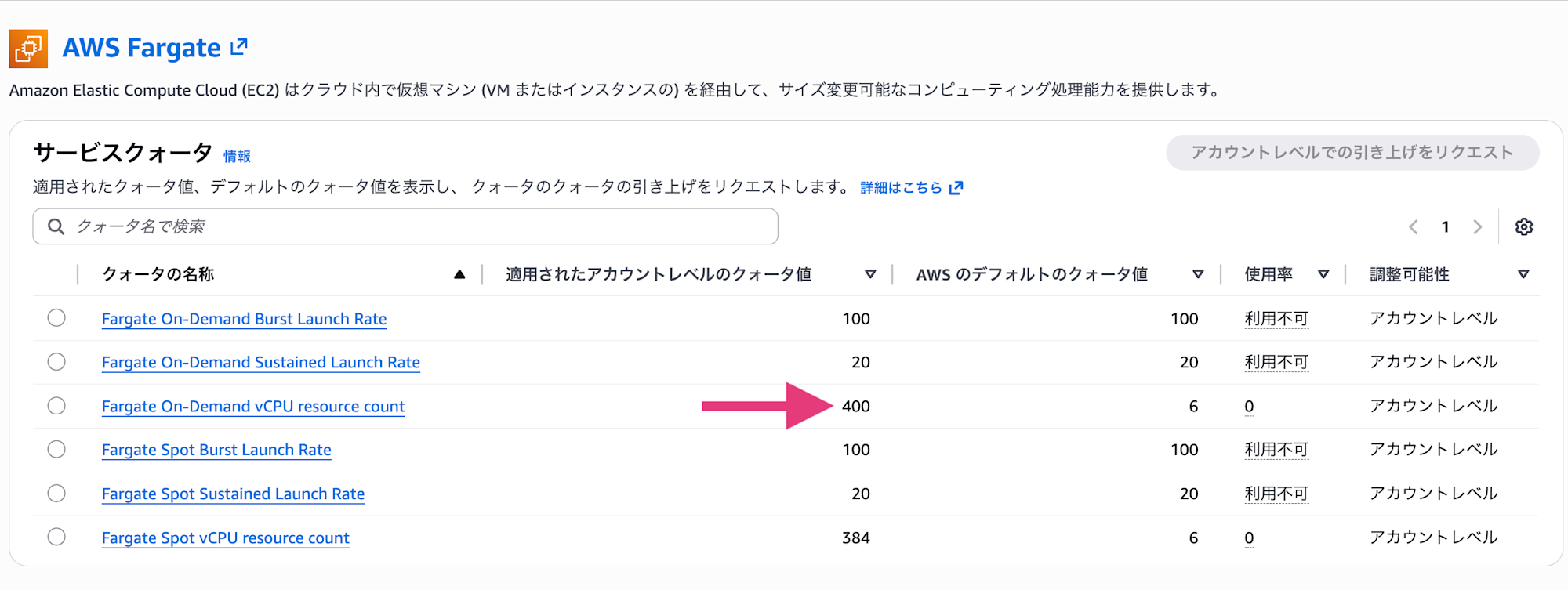Select Fargate Spot vCPU resource count radio
The width and height of the screenshot is (1568, 590).
pyautogui.click(x=56, y=537)
